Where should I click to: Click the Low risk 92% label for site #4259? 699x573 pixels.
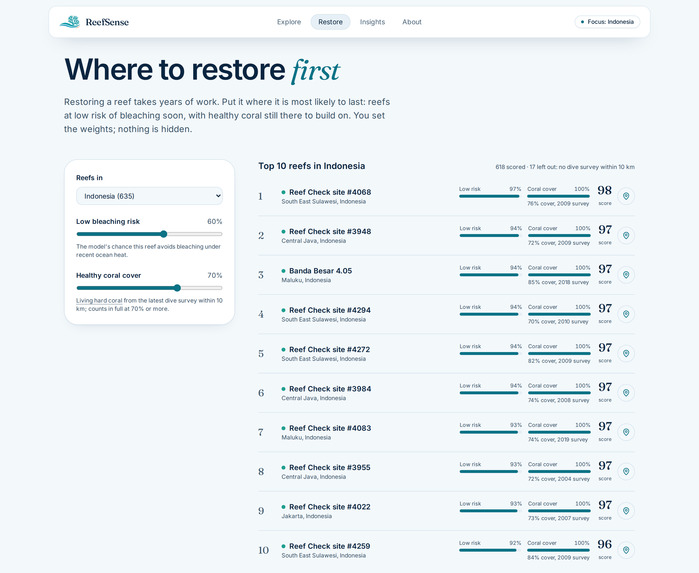pos(490,543)
